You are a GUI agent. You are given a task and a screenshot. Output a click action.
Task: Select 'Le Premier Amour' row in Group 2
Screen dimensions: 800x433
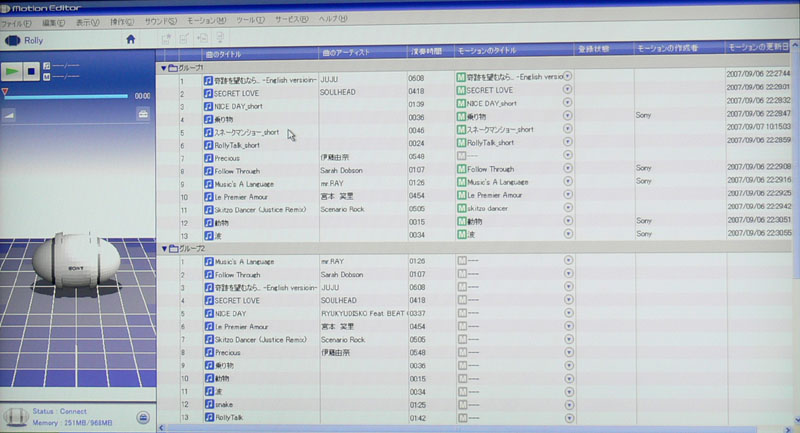241,326
